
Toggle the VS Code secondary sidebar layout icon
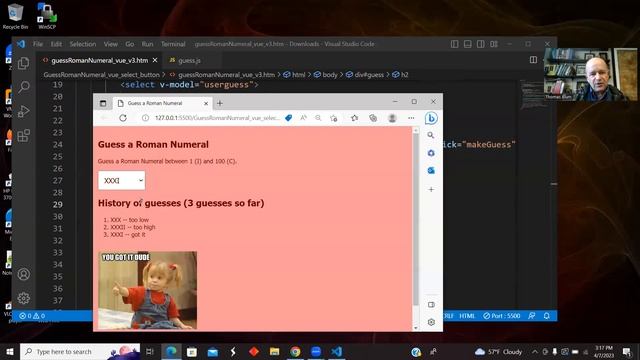tap(481, 44)
